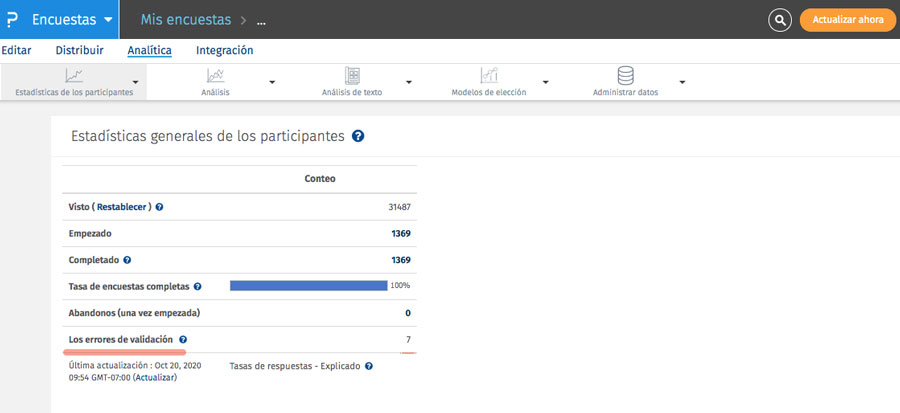Click the completion rate progress bar

pyautogui.click(x=308, y=286)
